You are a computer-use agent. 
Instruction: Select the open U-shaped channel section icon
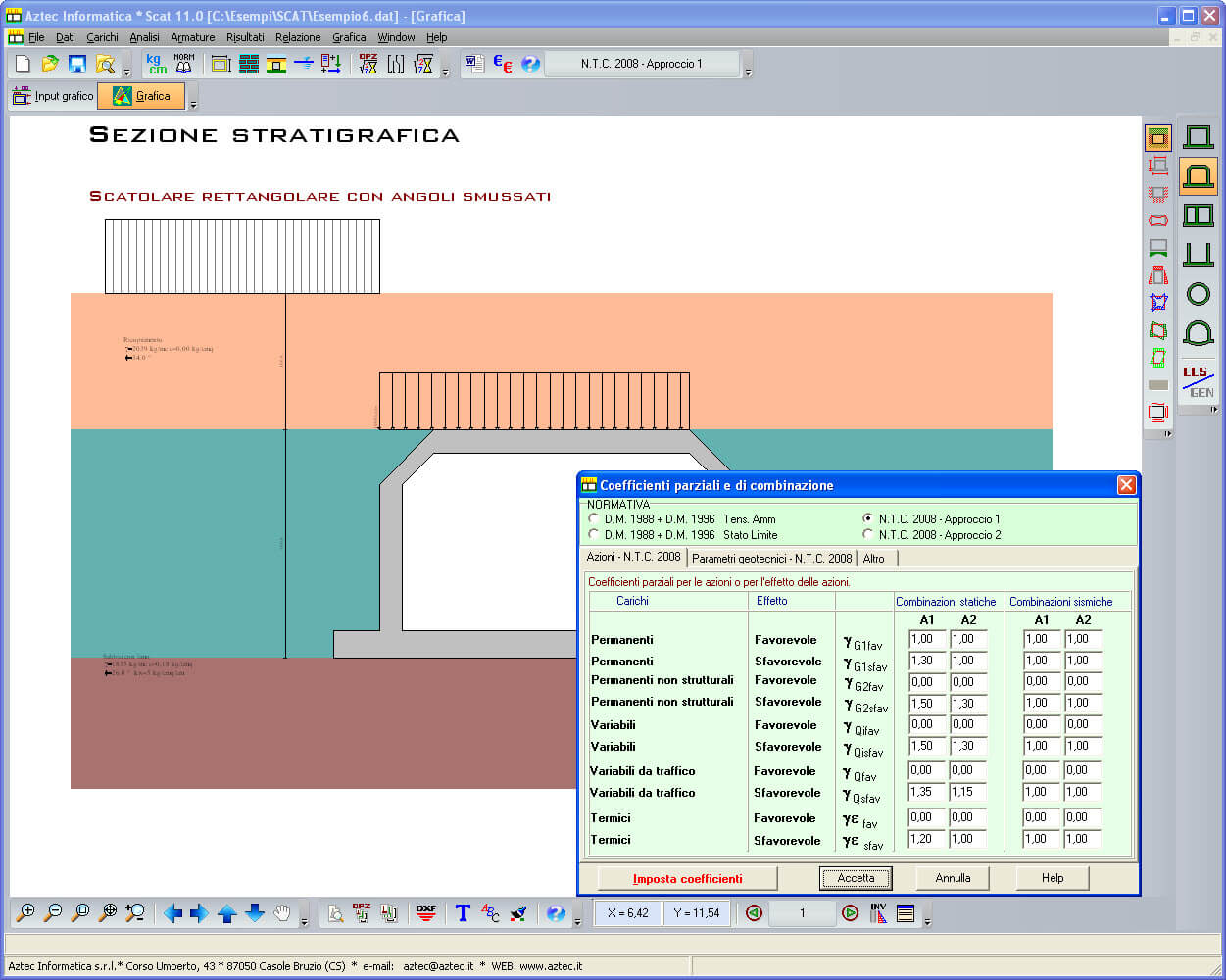click(1198, 255)
